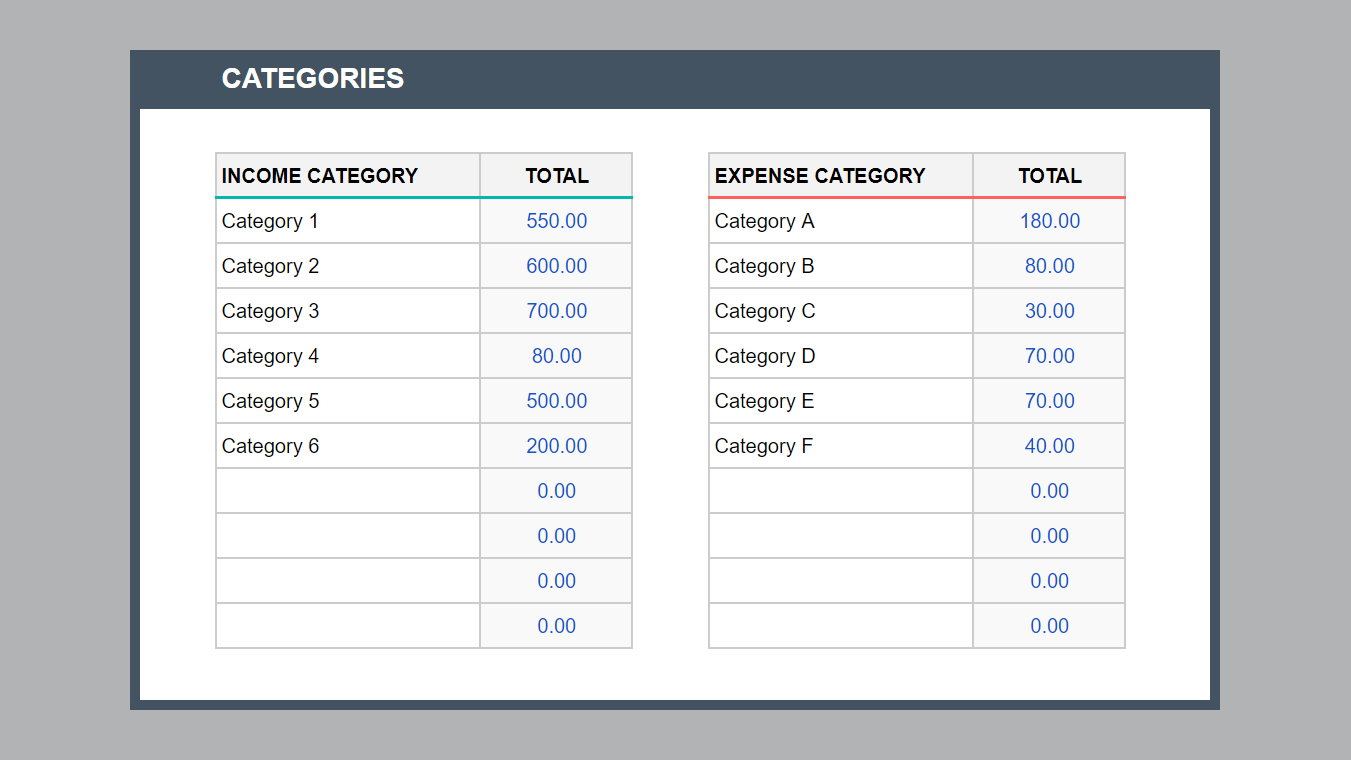Viewport: 1351px width, 760px height.
Task: Click the Category 4 total of 80.00
Action: pos(556,356)
